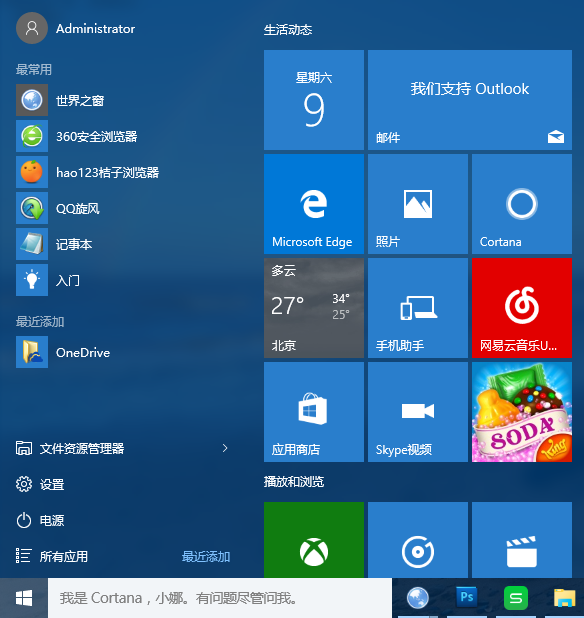Open the 网易云音乐 red tile
The image size is (584, 618).
click(x=522, y=308)
